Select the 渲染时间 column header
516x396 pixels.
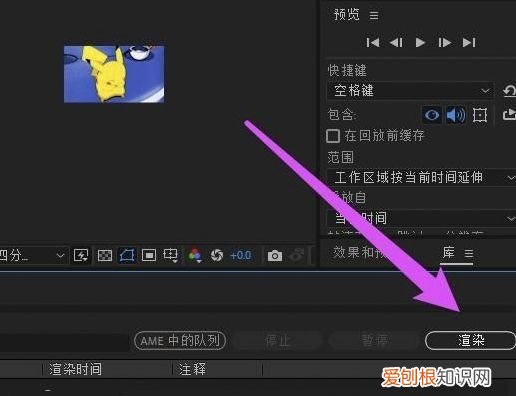pyautogui.click(x=75, y=369)
